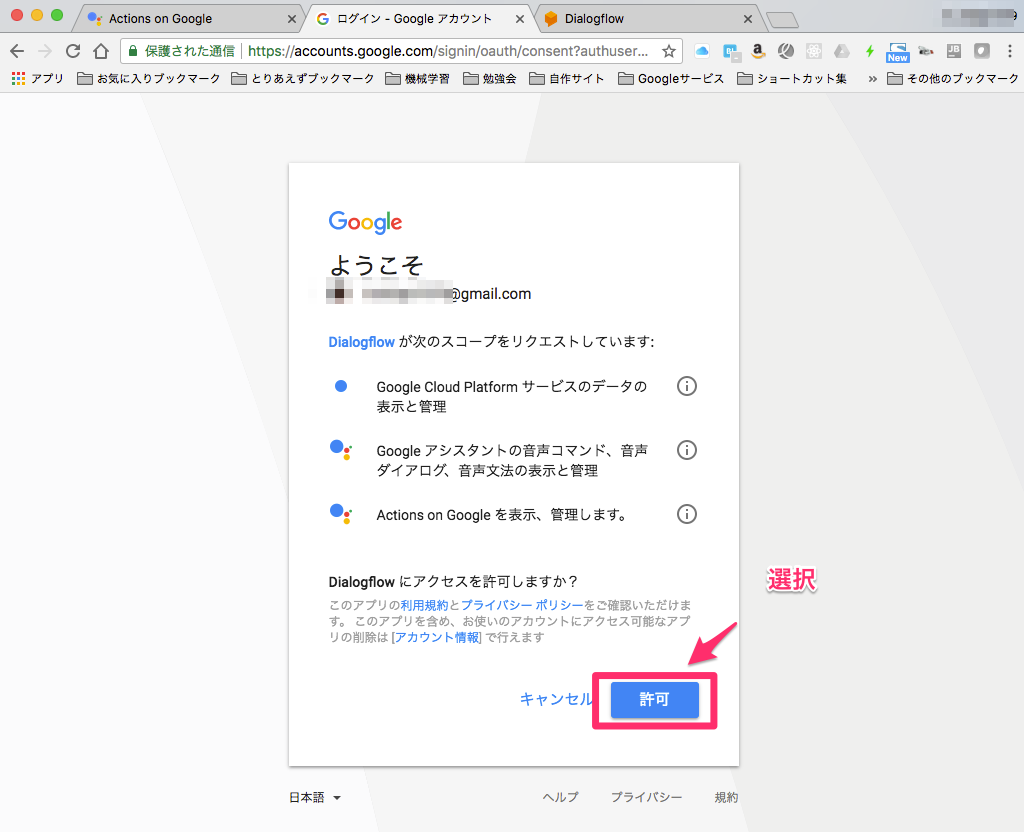
Task: Click inside the address bar
Action: pyautogui.click(x=400, y=50)
